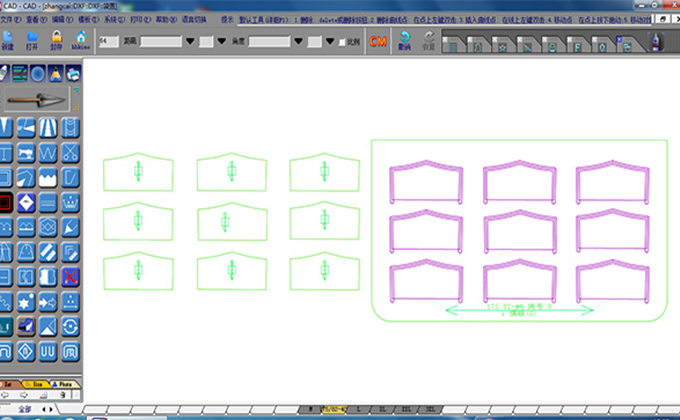The width and height of the screenshot is (680, 420).
Task: Click the blue circle icon in left panel
Action: click(x=38, y=74)
